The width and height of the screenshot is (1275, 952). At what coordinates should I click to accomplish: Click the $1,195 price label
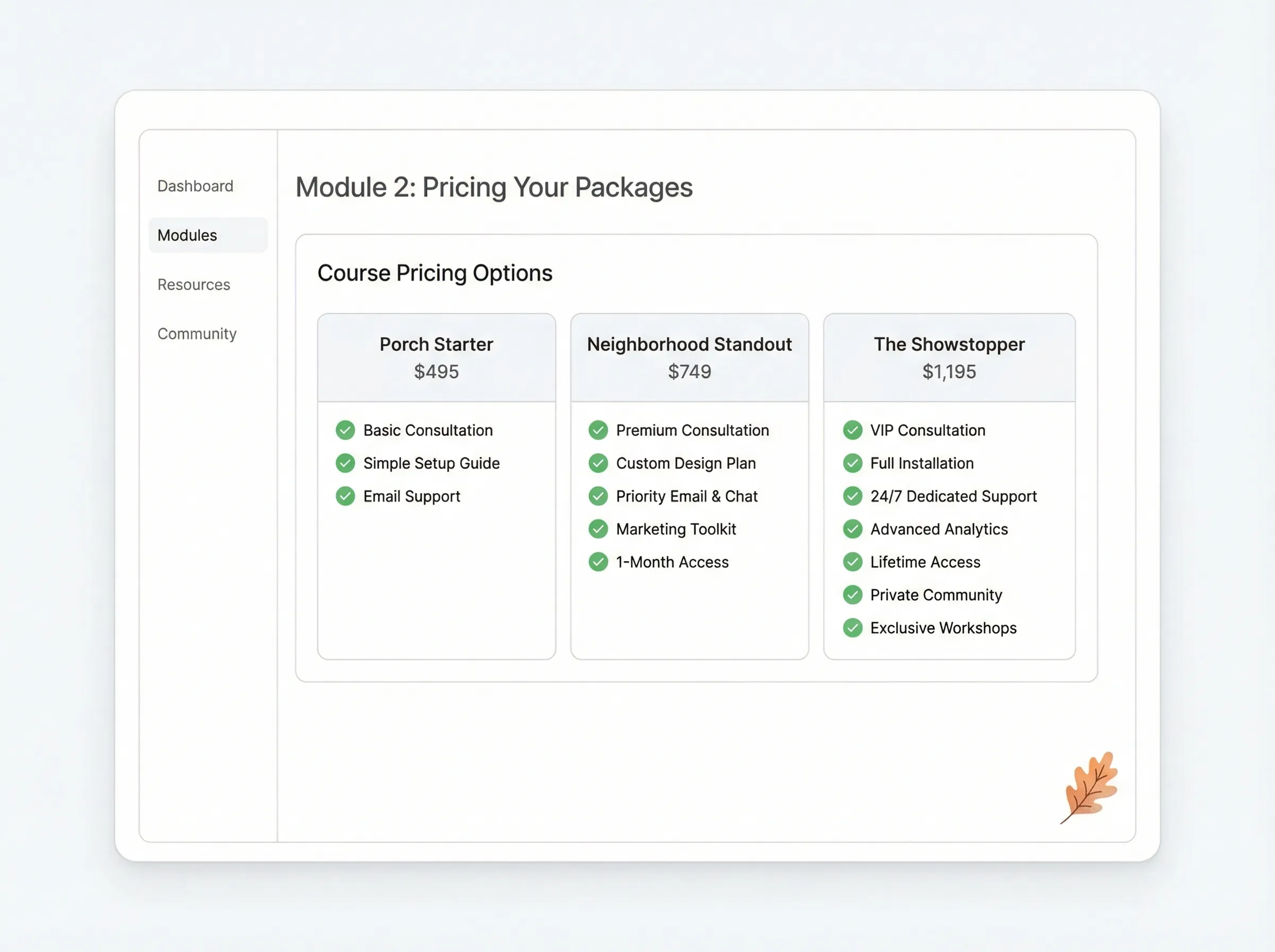click(949, 372)
